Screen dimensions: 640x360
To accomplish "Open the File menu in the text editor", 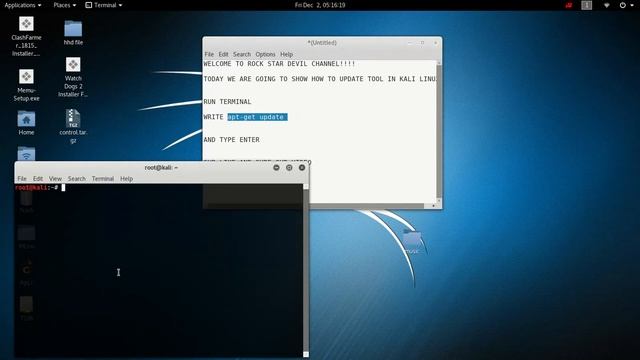I will click(x=209, y=54).
